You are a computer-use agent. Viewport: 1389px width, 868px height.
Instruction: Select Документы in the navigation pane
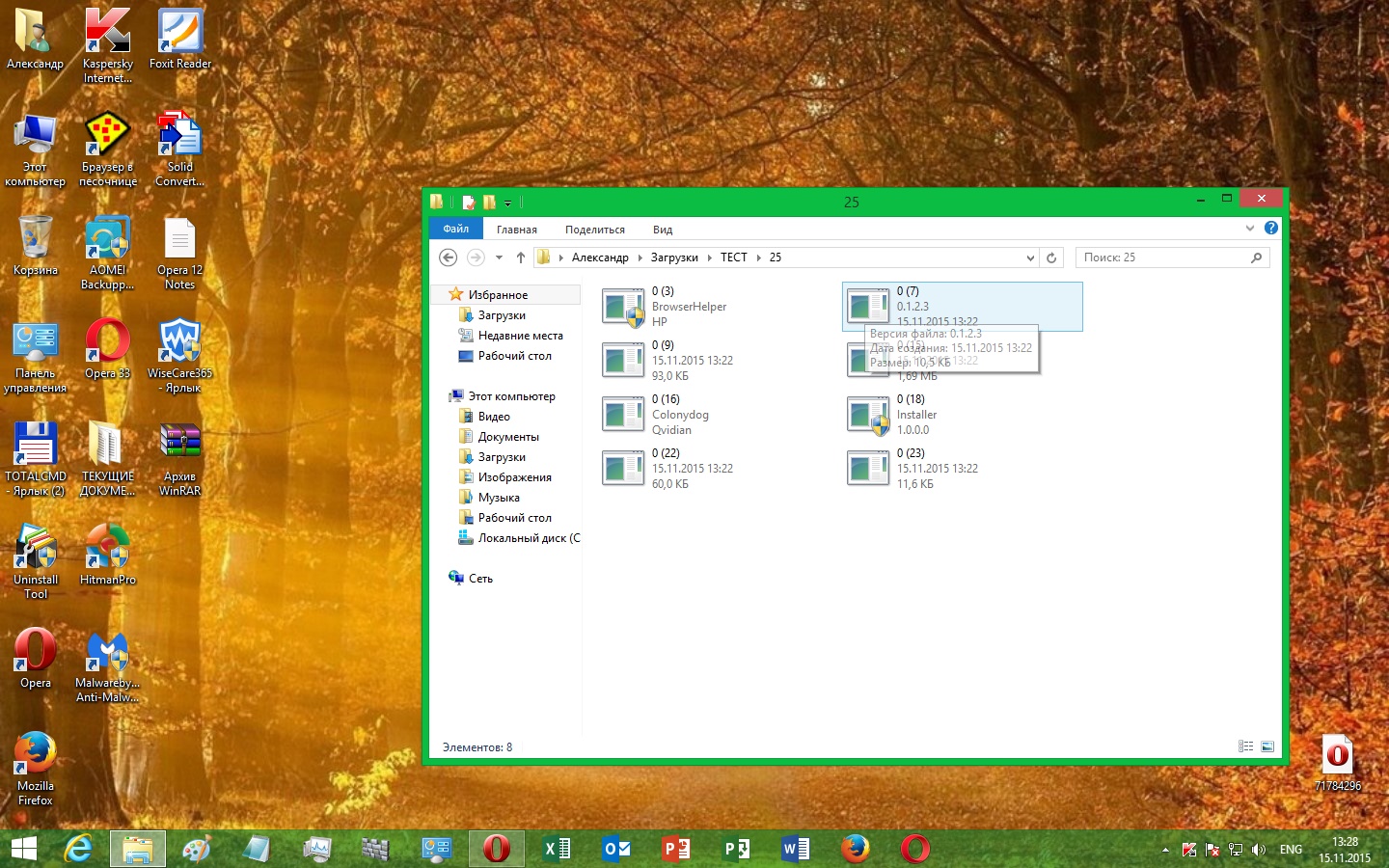coord(508,437)
